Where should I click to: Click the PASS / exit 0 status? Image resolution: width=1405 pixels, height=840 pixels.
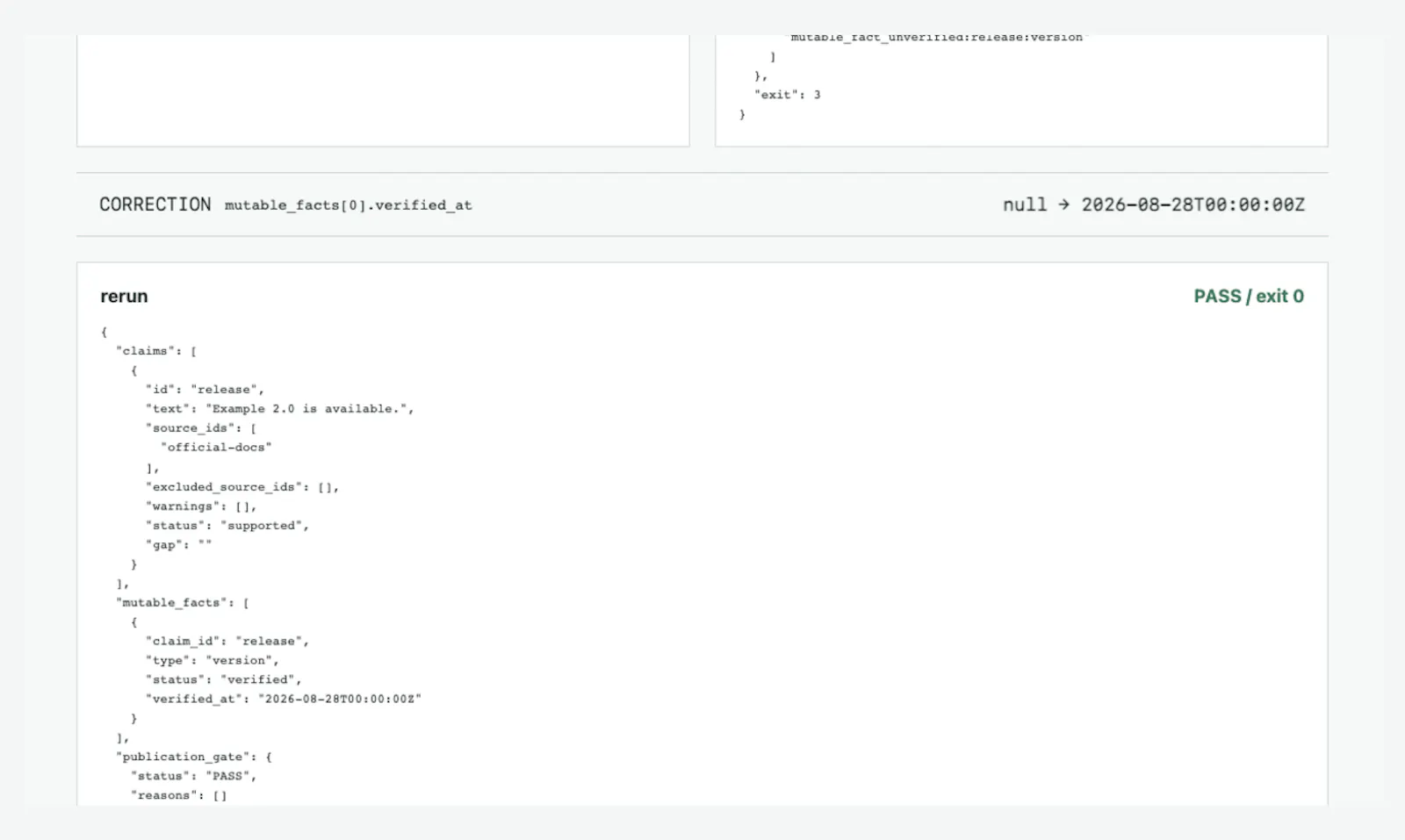pos(1249,297)
